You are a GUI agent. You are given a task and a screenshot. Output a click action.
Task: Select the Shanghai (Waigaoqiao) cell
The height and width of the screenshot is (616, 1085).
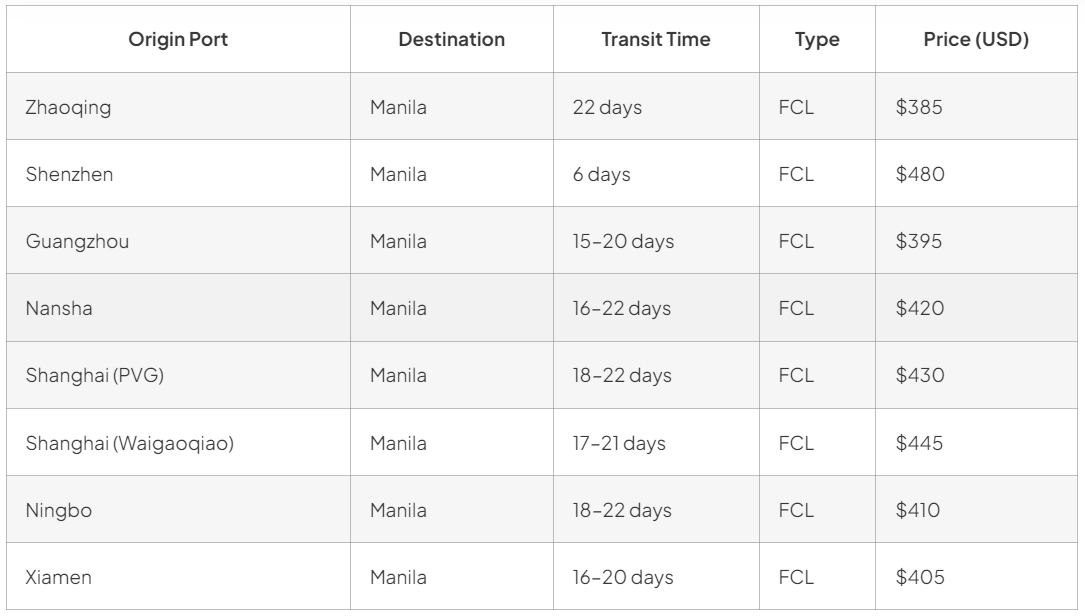[x=129, y=443]
